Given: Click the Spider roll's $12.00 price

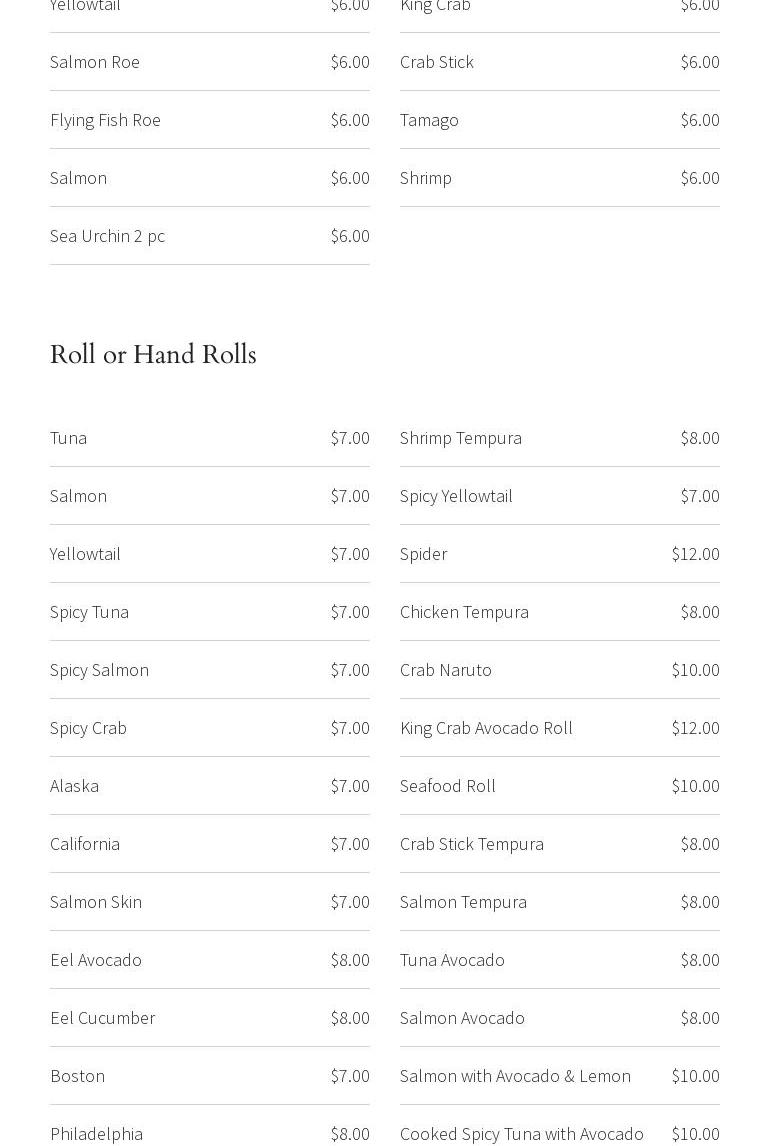Looking at the screenshot, I should click(695, 554).
